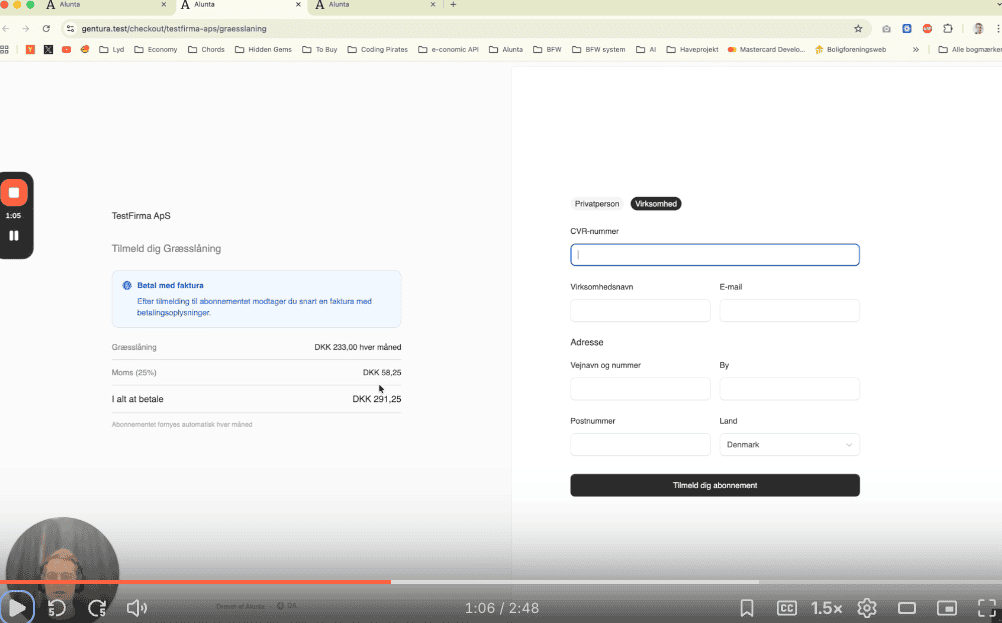Mute the video volume
Viewport: 1002px width, 623px height.
(x=137, y=607)
